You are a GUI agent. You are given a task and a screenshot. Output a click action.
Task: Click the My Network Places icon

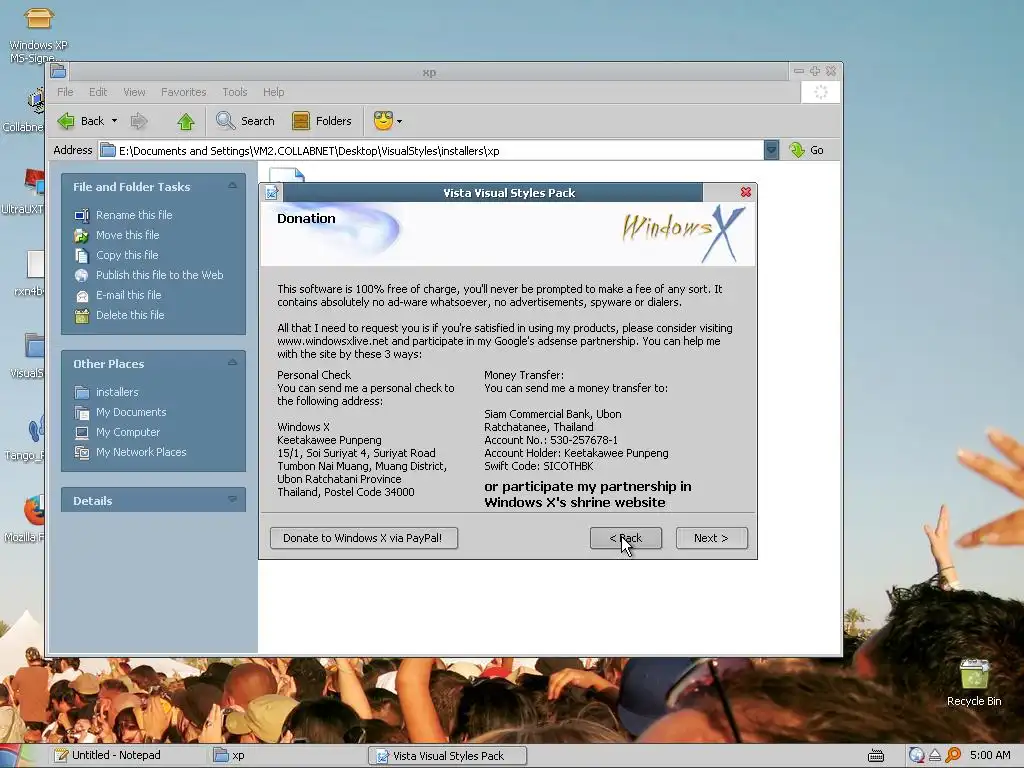coord(82,453)
